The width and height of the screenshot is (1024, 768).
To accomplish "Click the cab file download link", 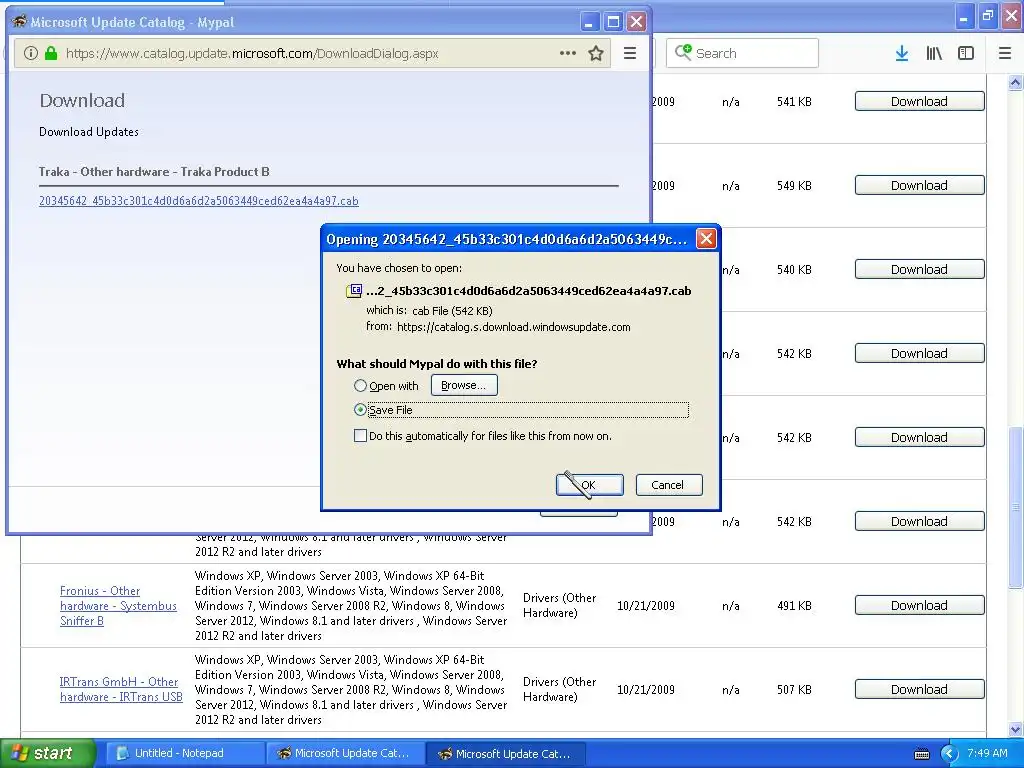I will pyautogui.click(x=199, y=201).
